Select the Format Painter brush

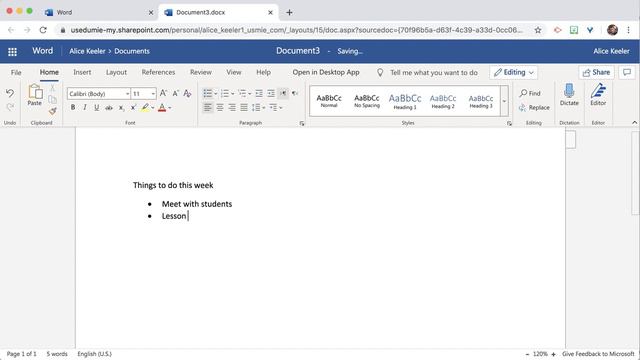[x=53, y=111]
